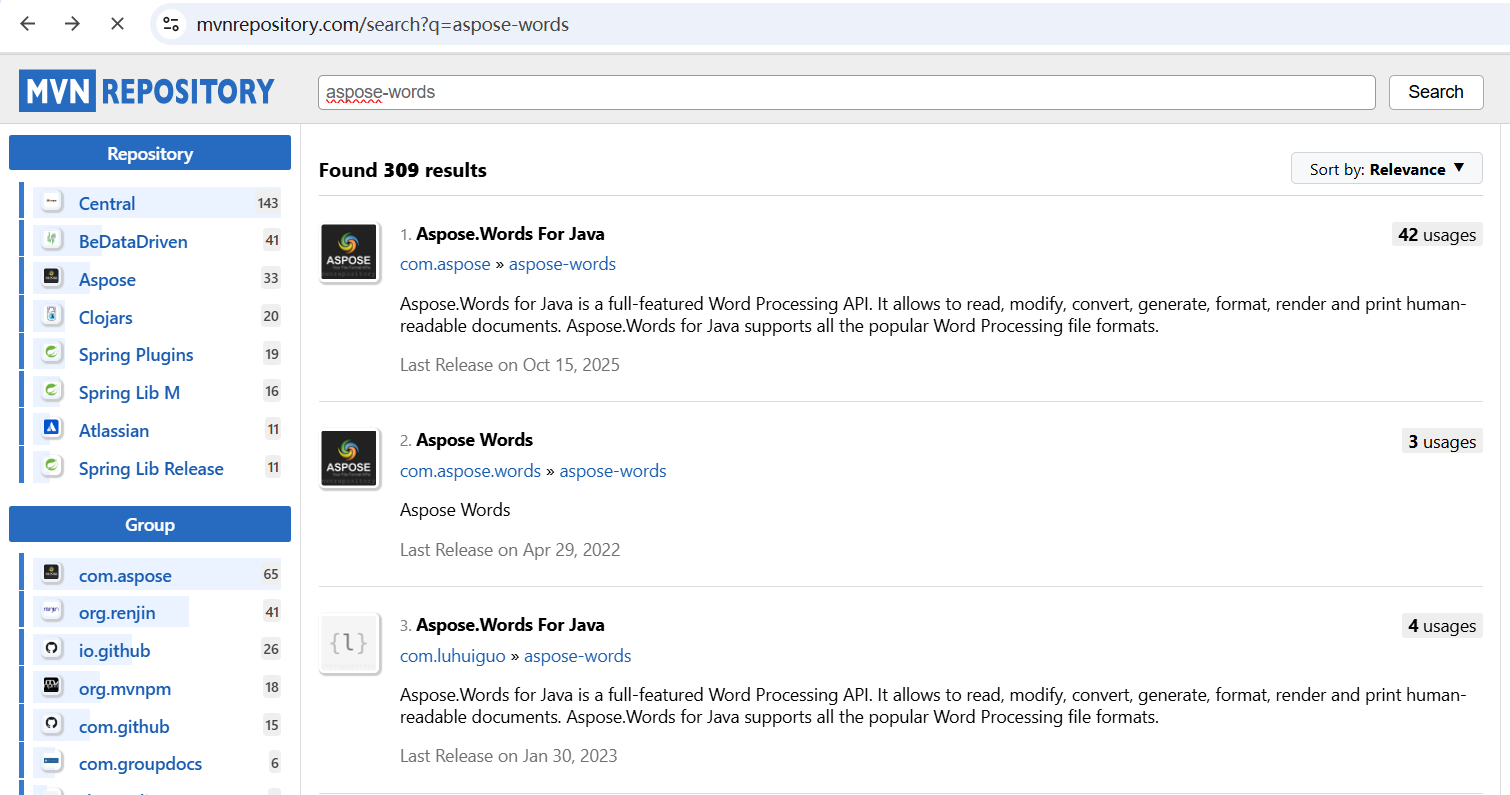Filter by io.github group

click(114, 650)
